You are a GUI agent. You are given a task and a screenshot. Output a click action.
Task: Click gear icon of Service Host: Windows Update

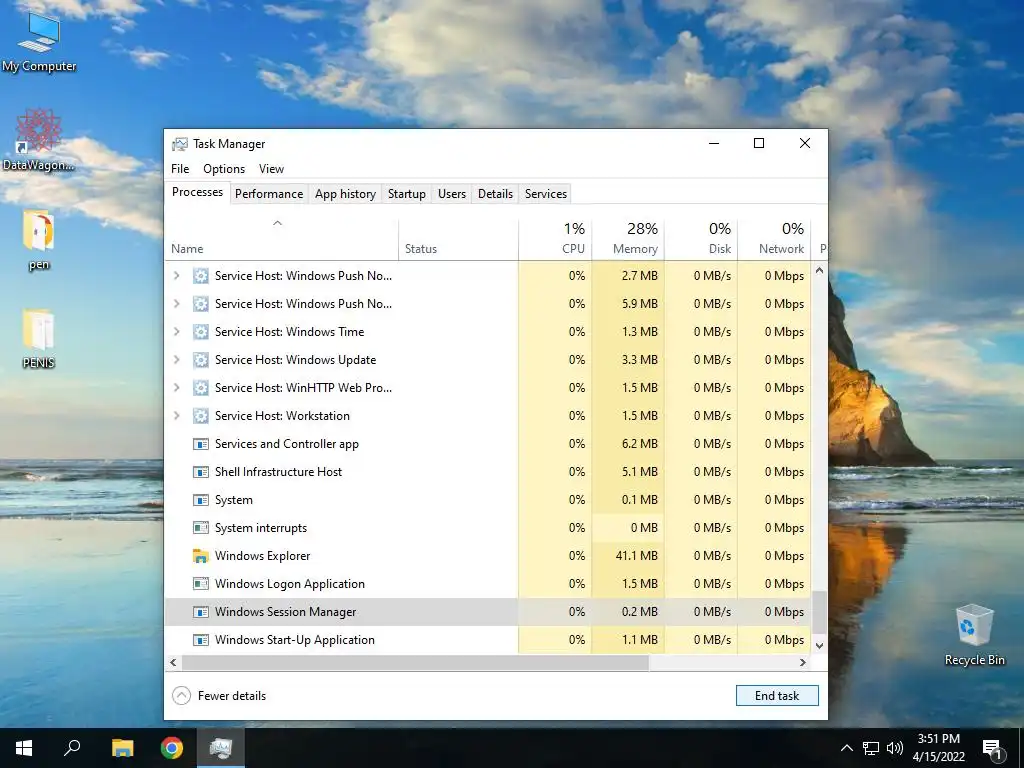200,360
